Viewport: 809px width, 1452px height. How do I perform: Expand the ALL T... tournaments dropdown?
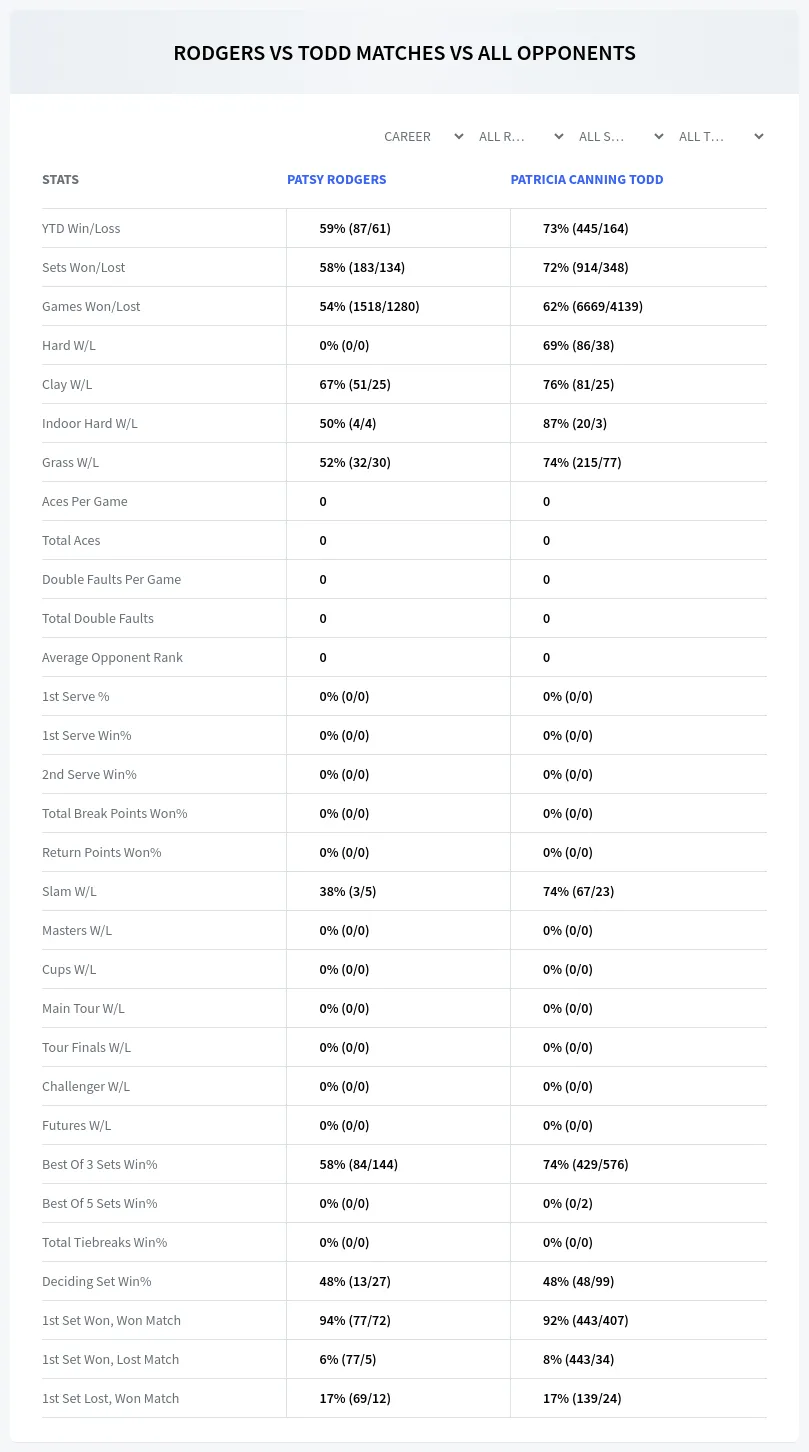pos(721,136)
